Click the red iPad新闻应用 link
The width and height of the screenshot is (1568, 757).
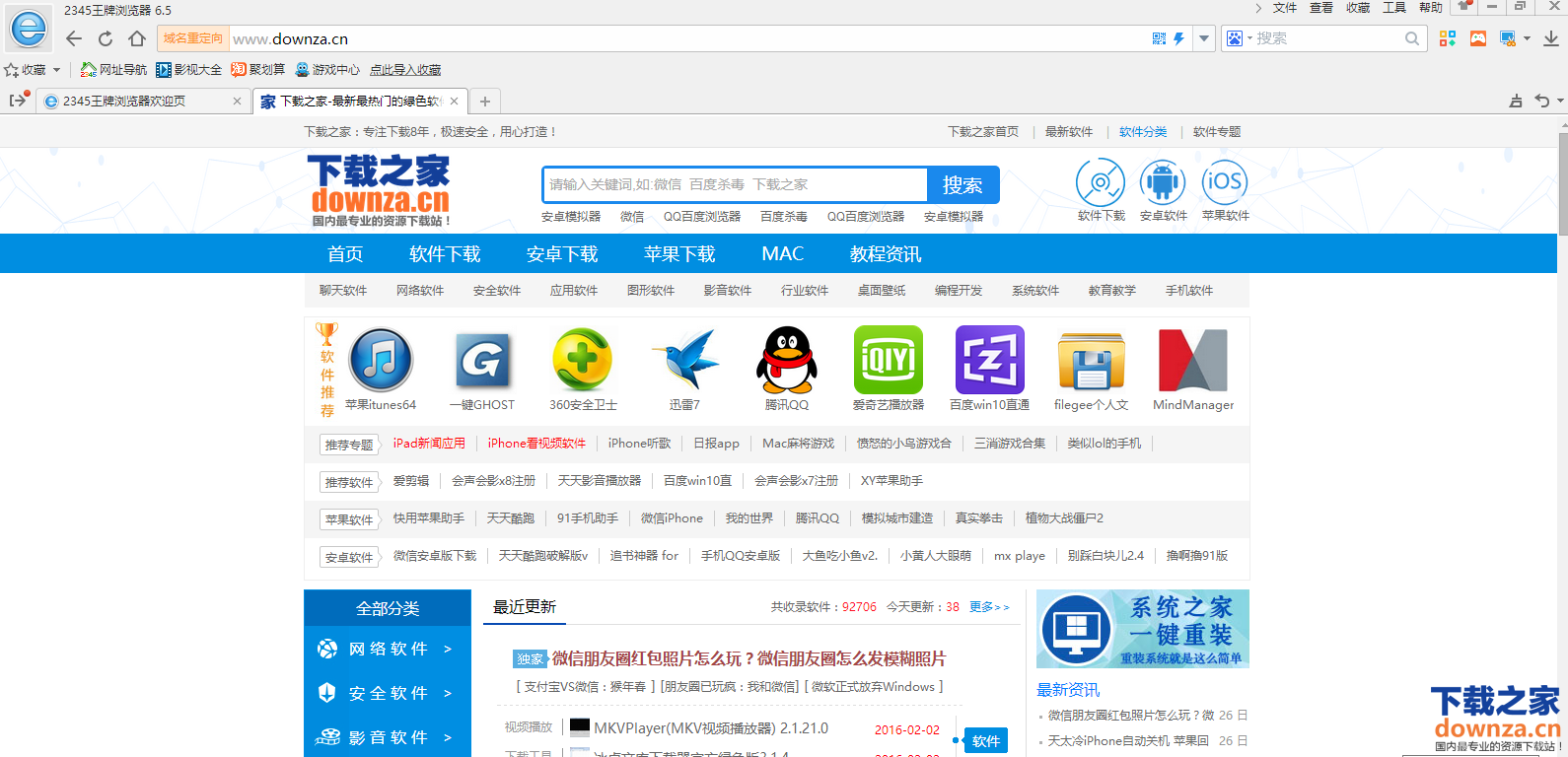429,444
